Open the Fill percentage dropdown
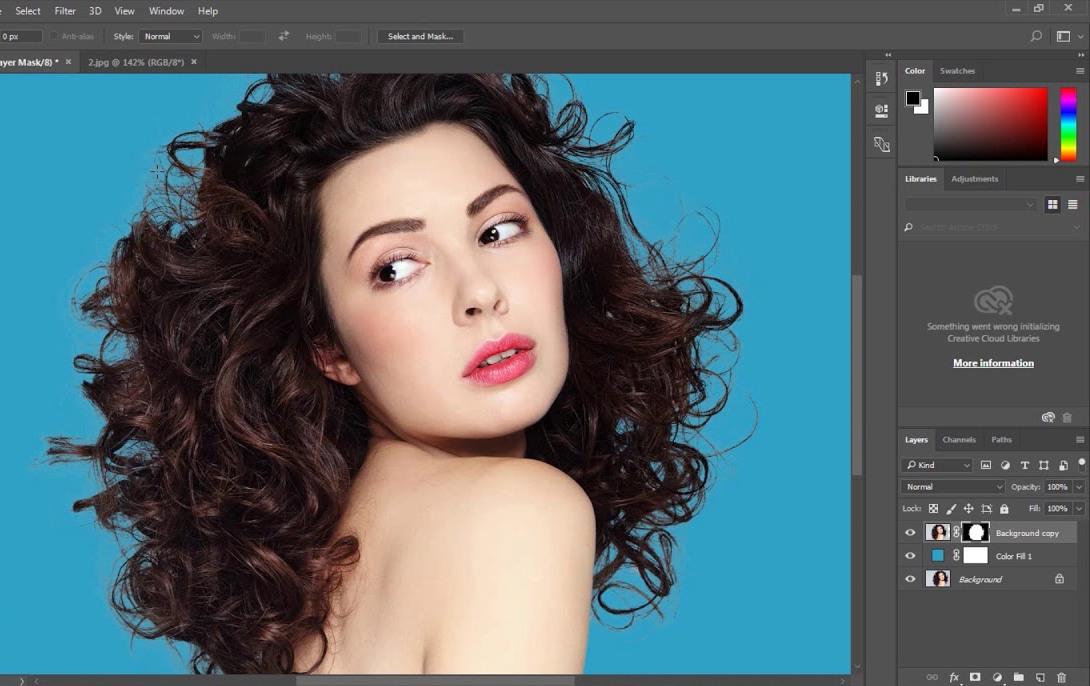Image resolution: width=1090 pixels, height=686 pixels. pyautogui.click(x=1078, y=508)
